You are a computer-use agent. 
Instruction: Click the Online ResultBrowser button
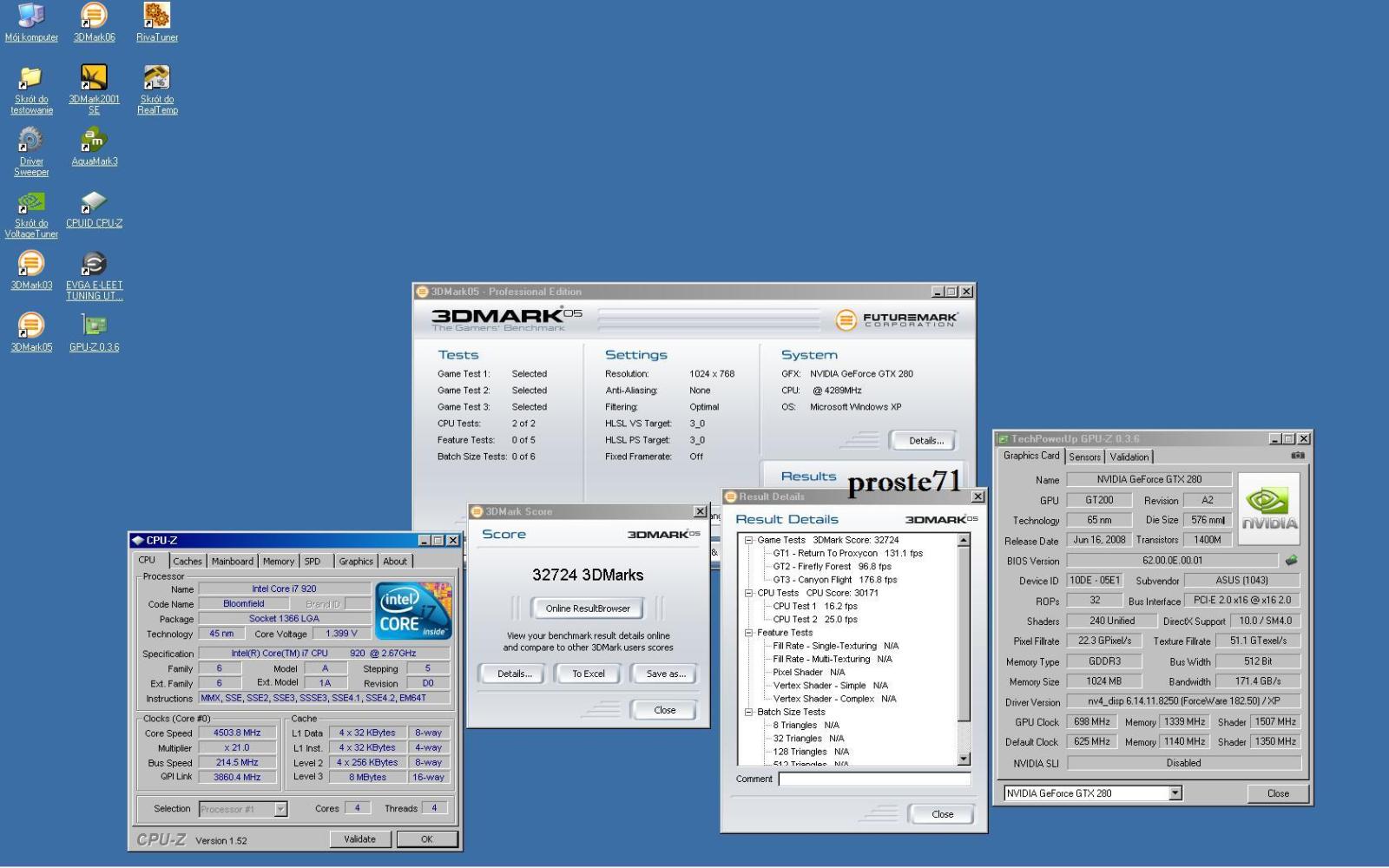(x=588, y=608)
